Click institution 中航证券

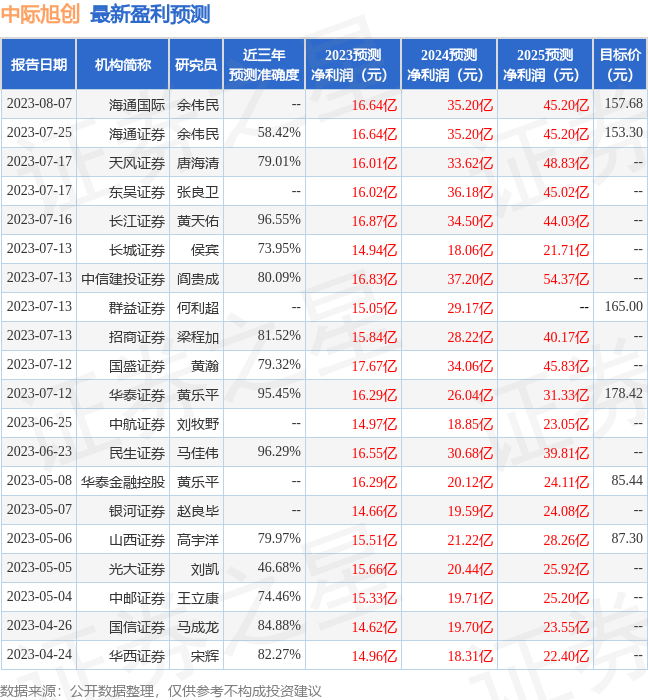tap(137, 425)
